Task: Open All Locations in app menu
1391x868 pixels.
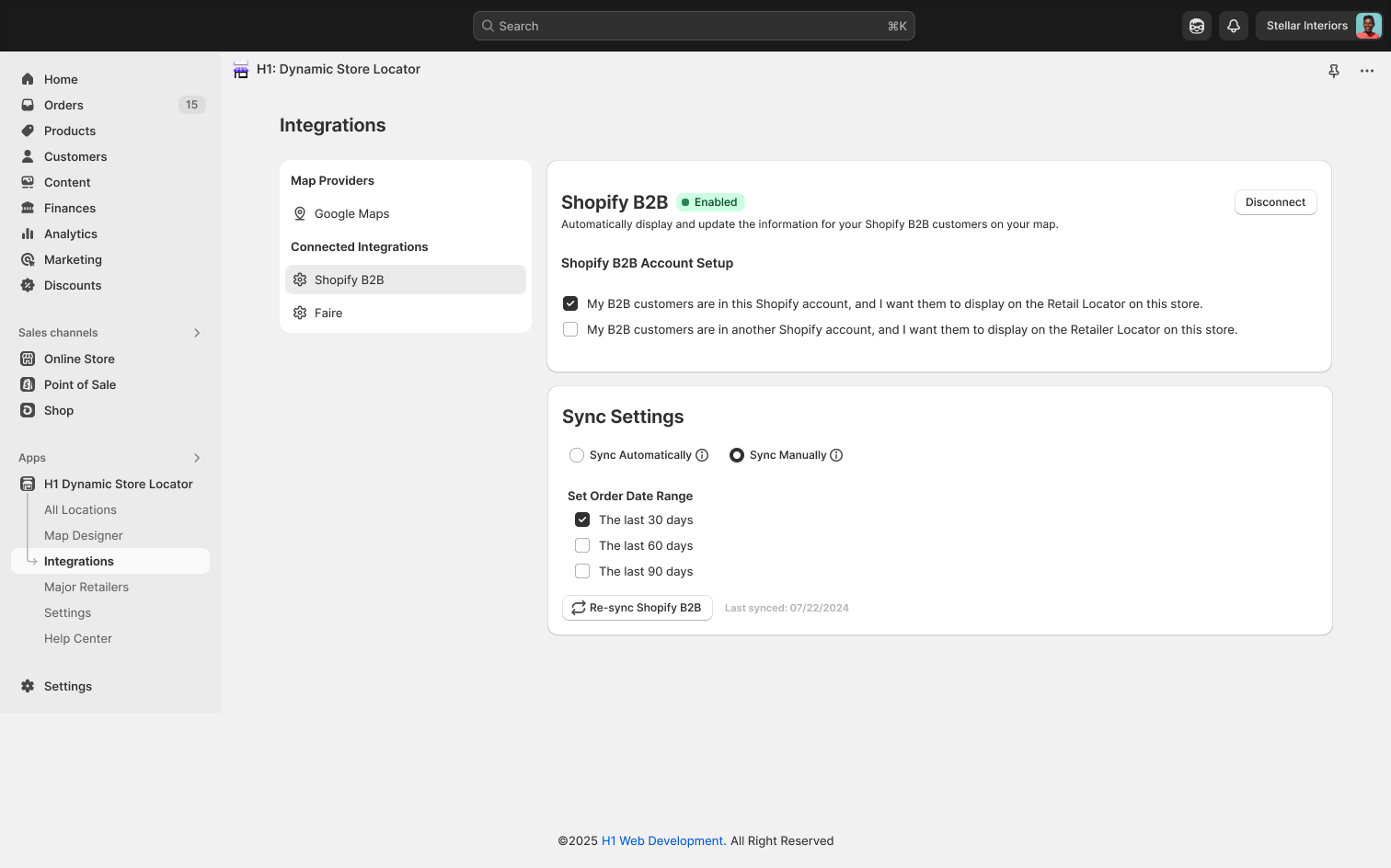Action: [x=80, y=509]
